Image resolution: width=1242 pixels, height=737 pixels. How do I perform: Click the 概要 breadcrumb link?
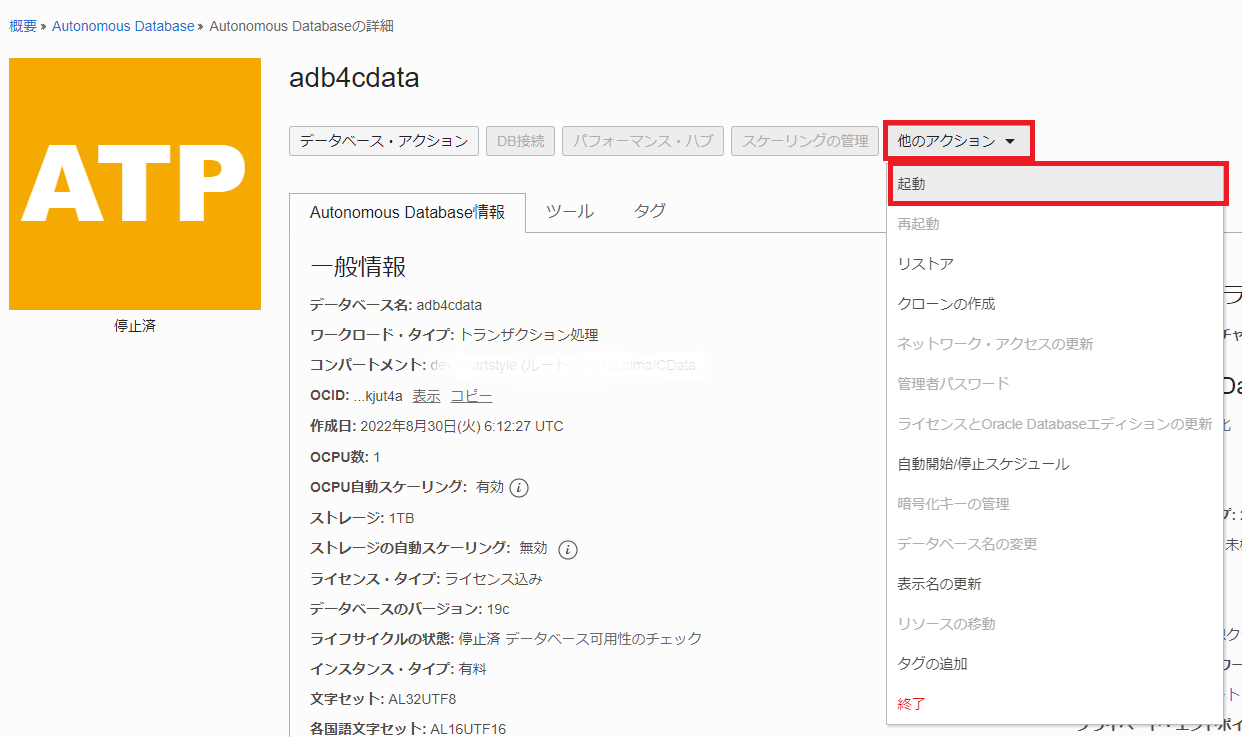coord(23,26)
